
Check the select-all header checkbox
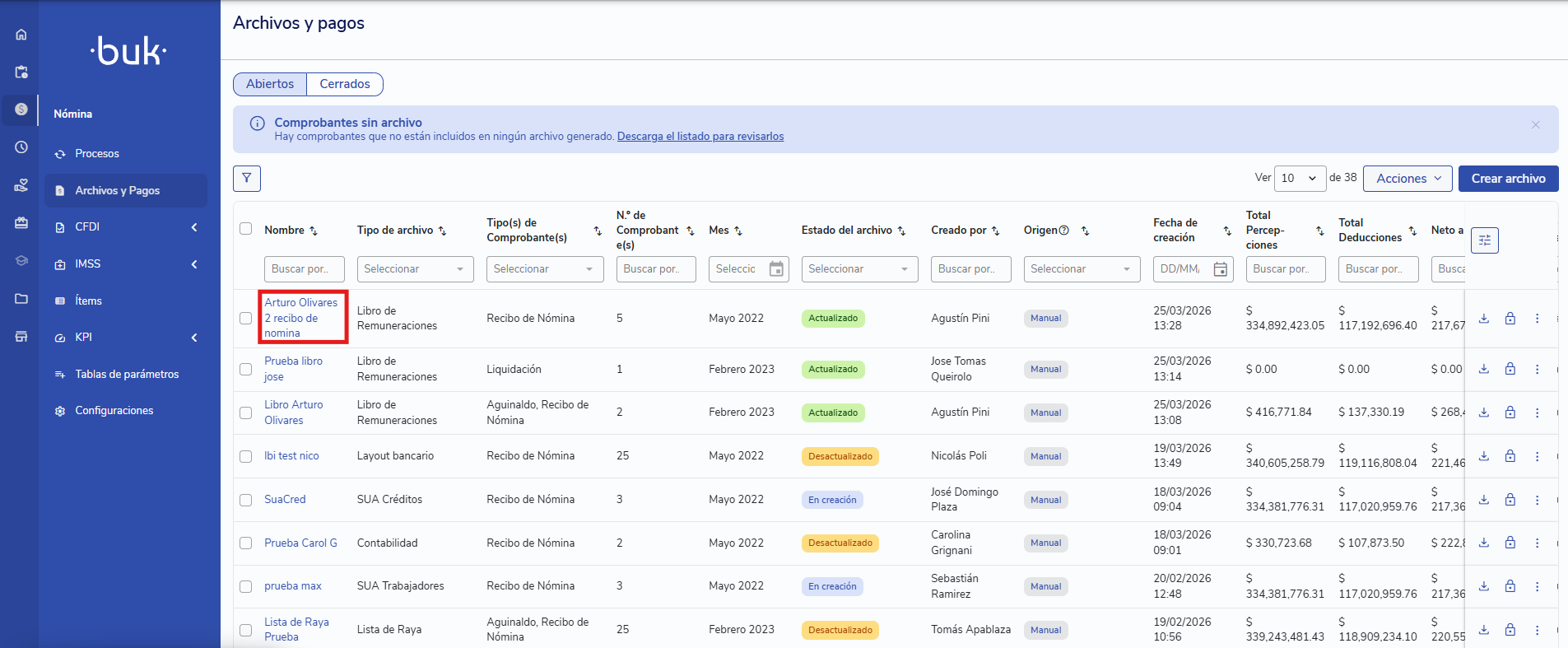[245, 229]
